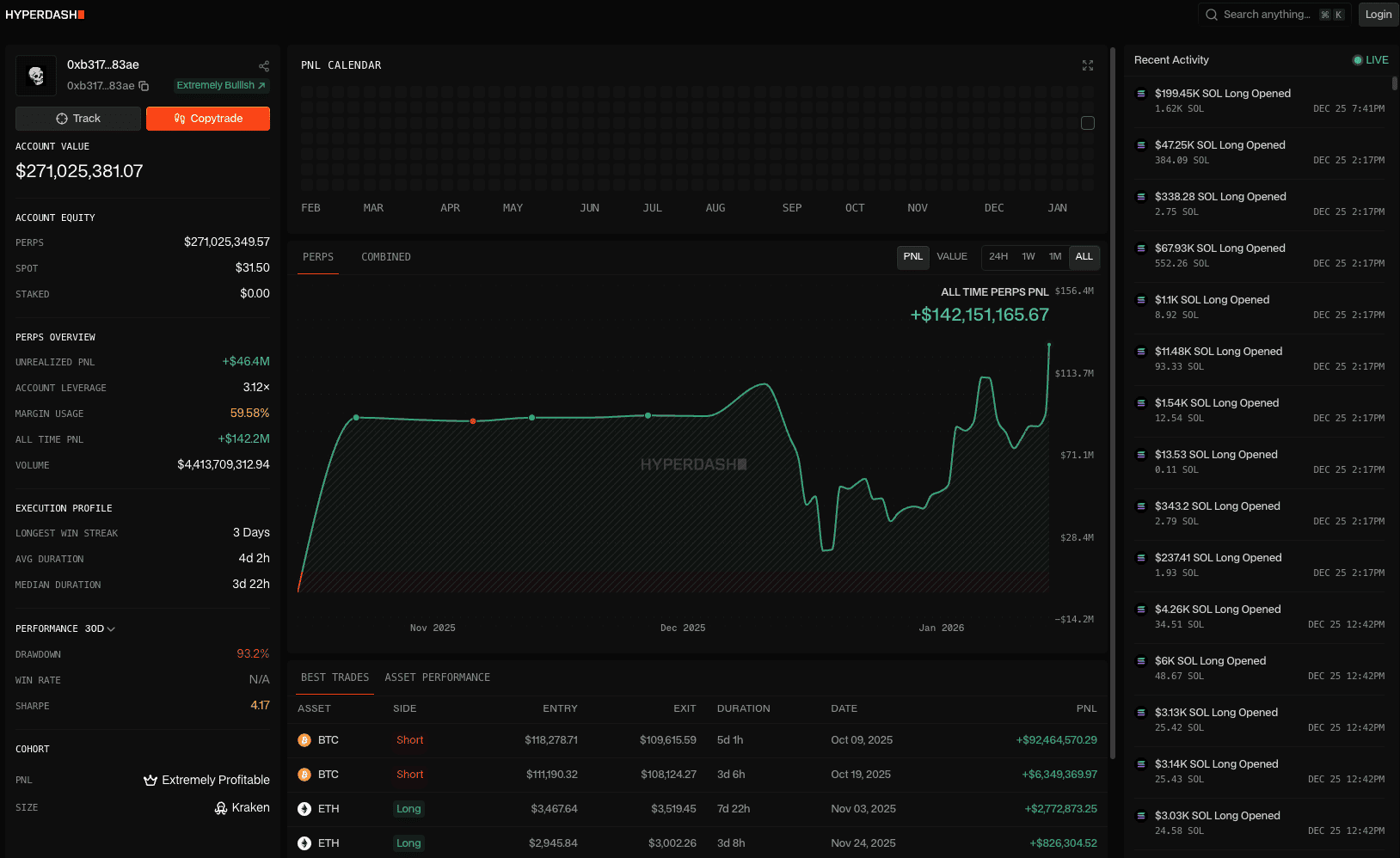1400x858 pixels.
Task: Click the BTC coin icon in first trade row
Action: point(304,740)
